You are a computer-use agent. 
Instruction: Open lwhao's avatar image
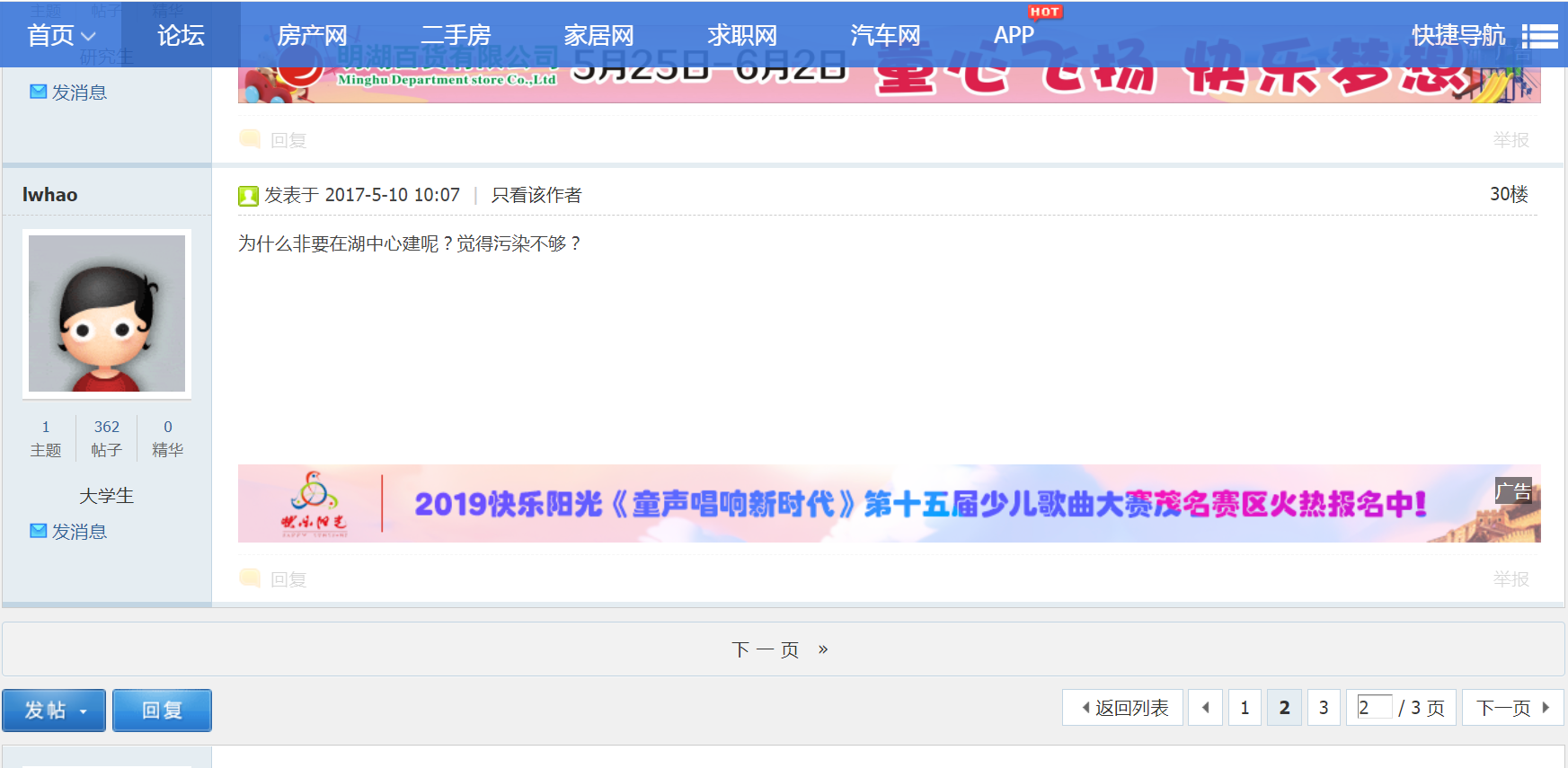tap(107, 313)
